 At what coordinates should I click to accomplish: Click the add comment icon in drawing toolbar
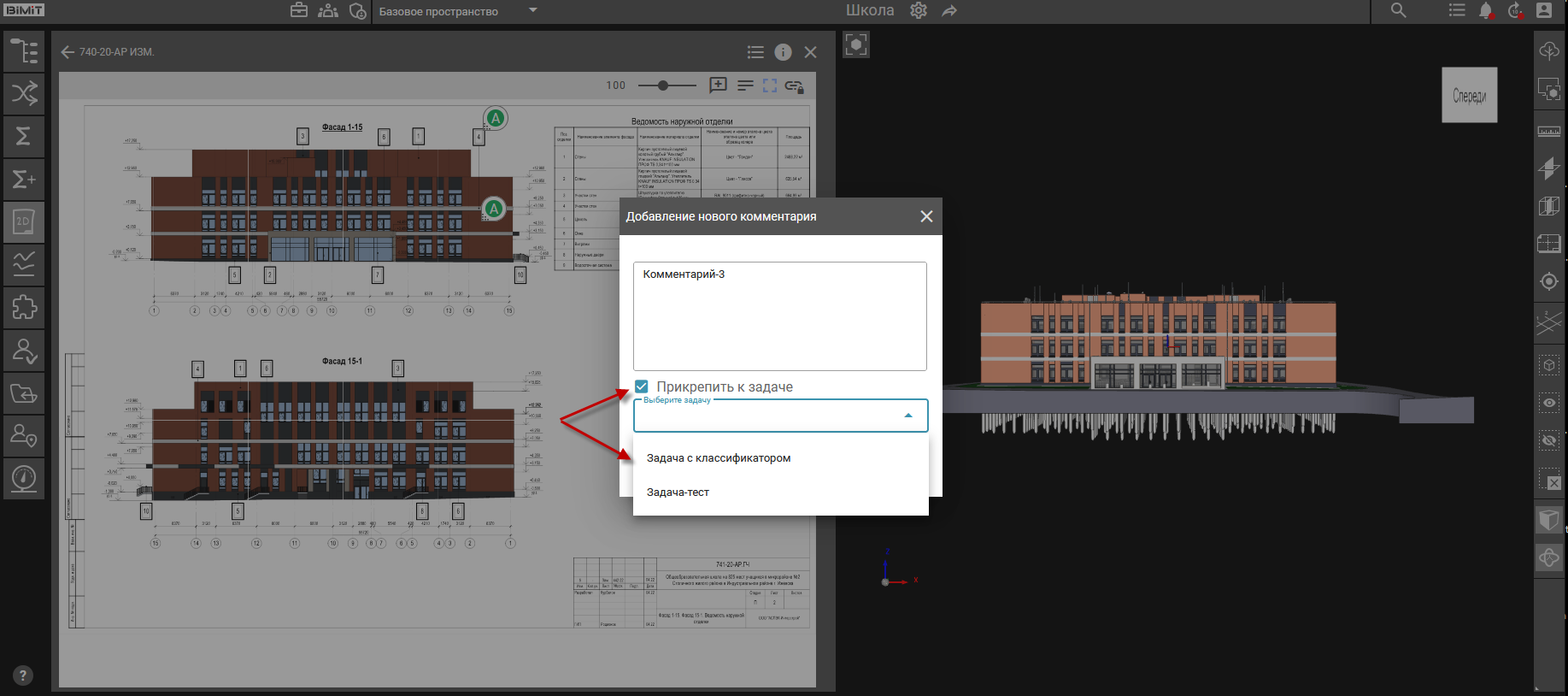[718, 86]
